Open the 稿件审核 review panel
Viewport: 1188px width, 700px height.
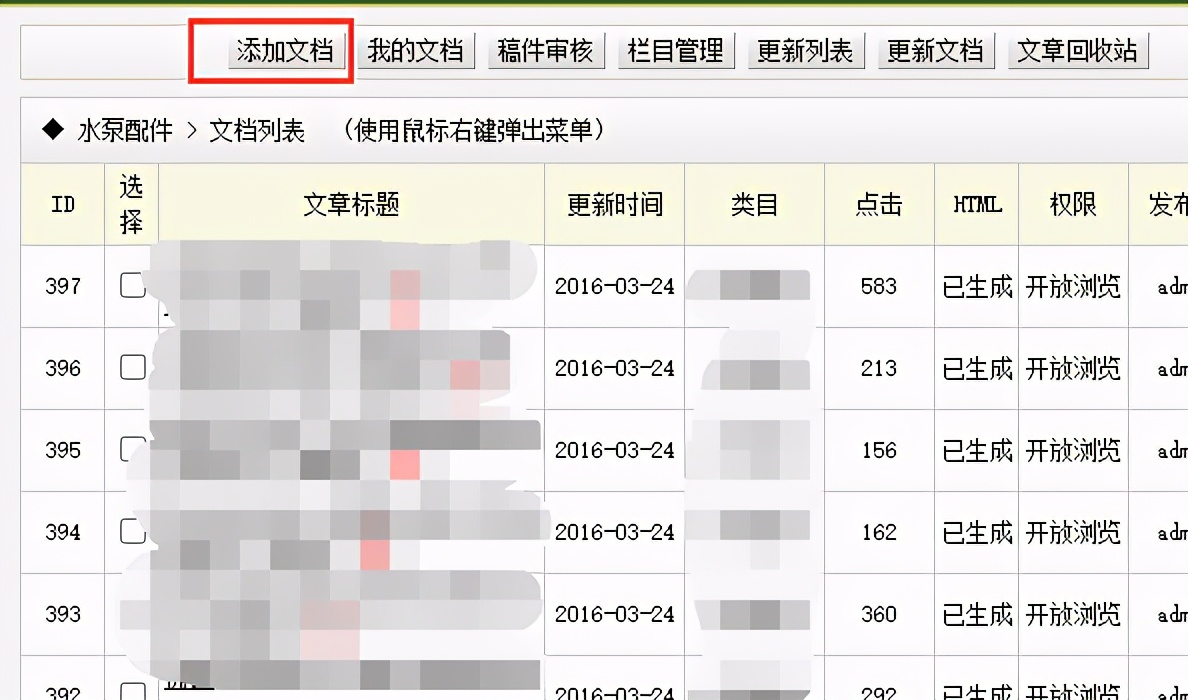(546, 50)
